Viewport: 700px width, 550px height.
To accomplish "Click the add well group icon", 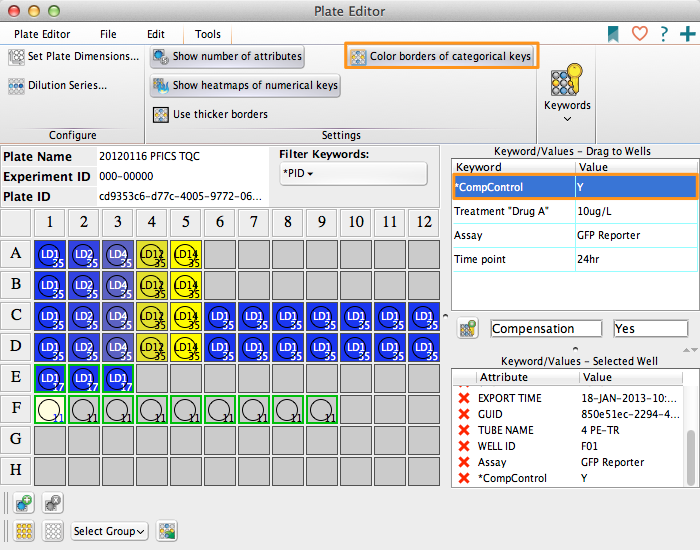I will pos(23,503).
